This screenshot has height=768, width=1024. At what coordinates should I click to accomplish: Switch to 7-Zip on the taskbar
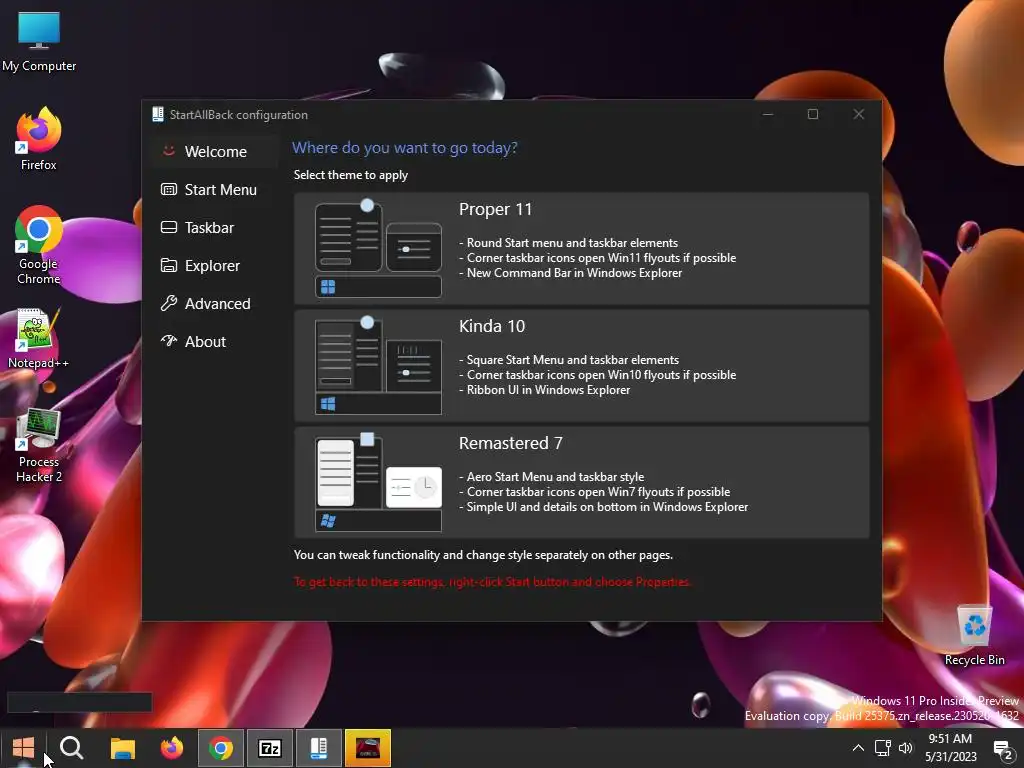pyautogui.click(x=270, y=748)
